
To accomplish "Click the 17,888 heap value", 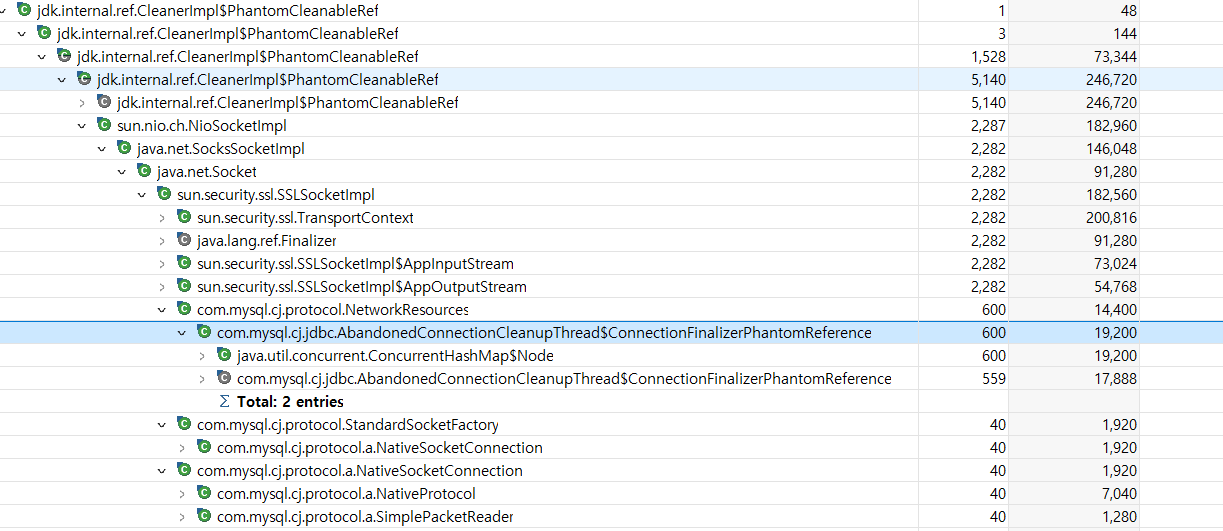I will [x=1115, y=378].
